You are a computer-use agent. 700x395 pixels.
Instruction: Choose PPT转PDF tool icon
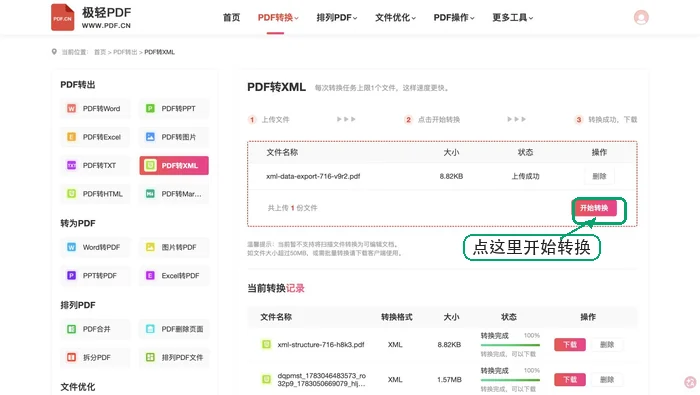[71, 276]
